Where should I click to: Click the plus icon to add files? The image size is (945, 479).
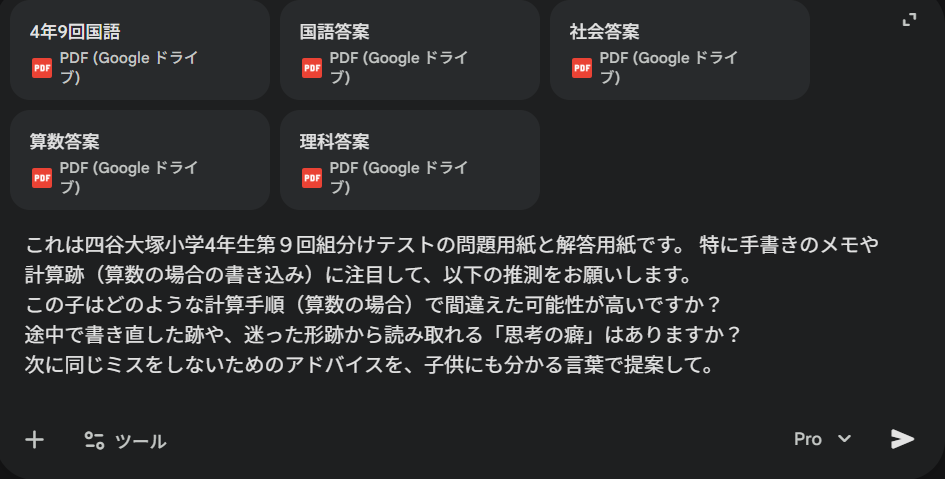tap(35, 440)
